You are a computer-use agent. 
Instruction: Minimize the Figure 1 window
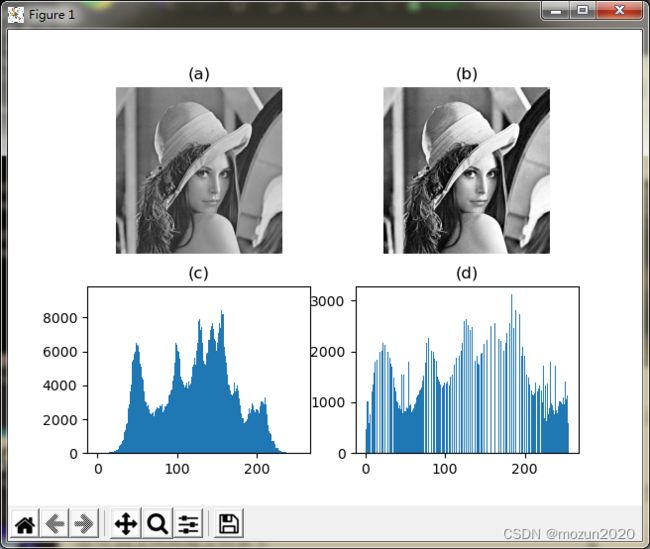[x=556, y=10]
